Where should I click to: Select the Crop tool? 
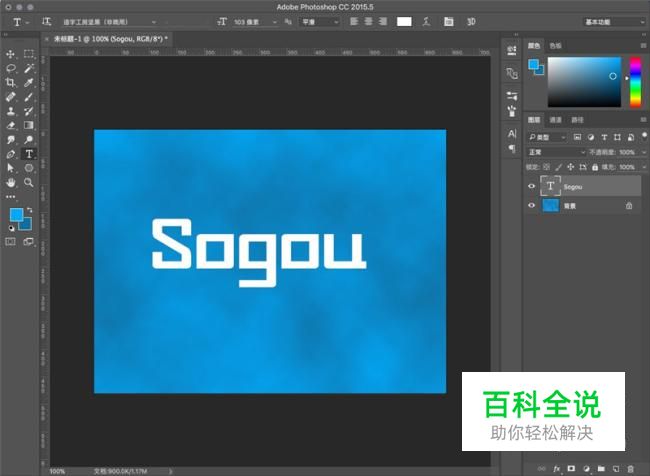10,83
